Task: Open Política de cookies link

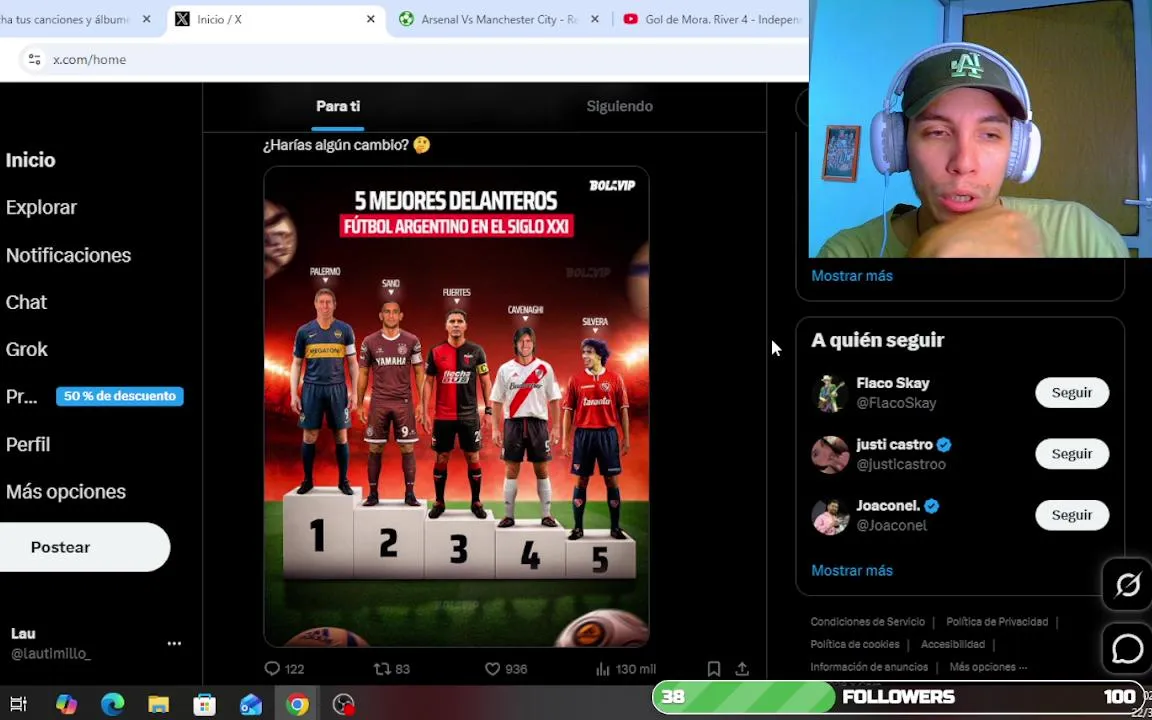Action: [x=854, y=645]
